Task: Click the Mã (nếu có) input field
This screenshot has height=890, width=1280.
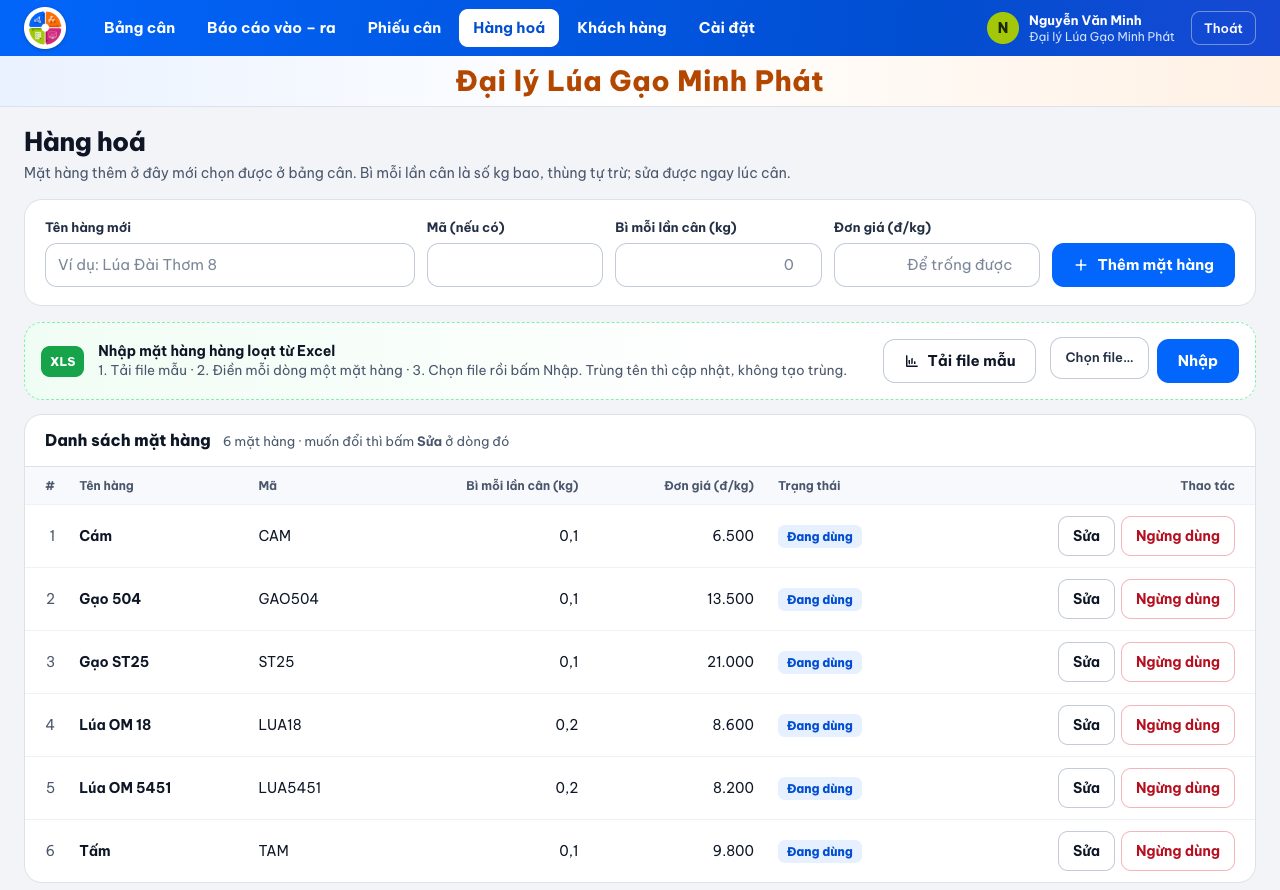Action: pos(515,265)
